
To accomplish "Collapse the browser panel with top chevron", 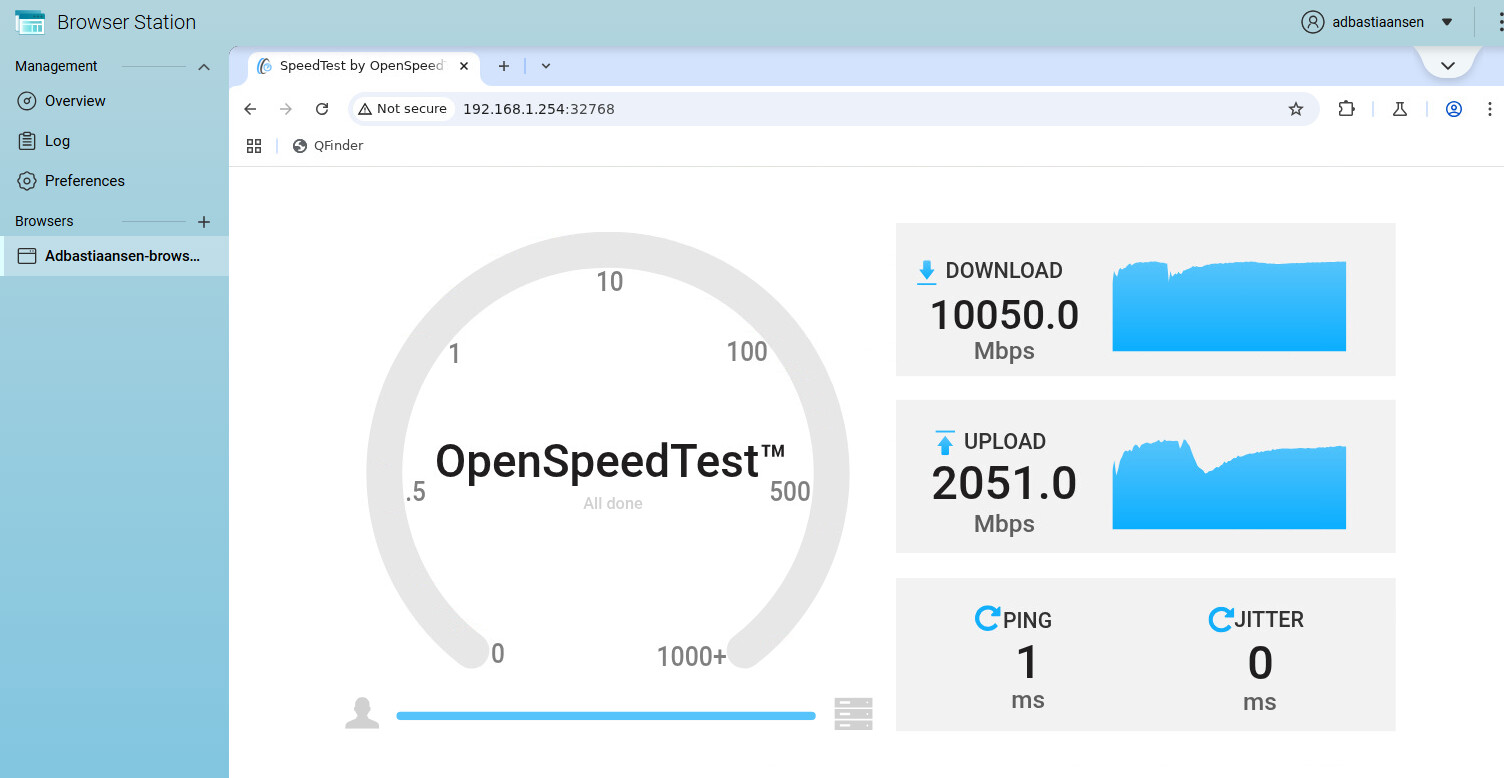I will click(1447, 66).
